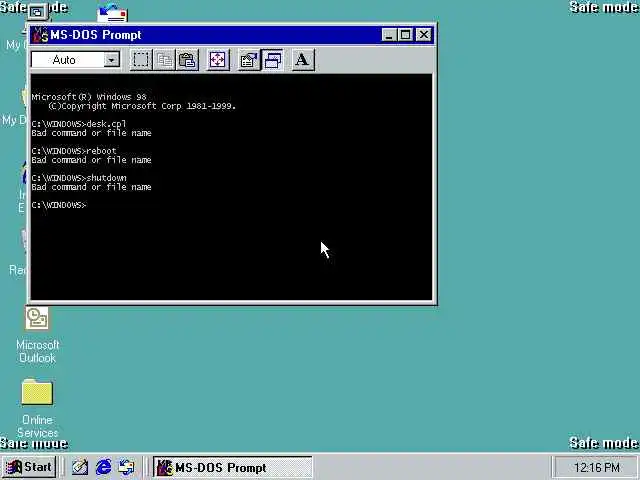
Task: Select the Online Services folder icon
Action: point(37,408)
